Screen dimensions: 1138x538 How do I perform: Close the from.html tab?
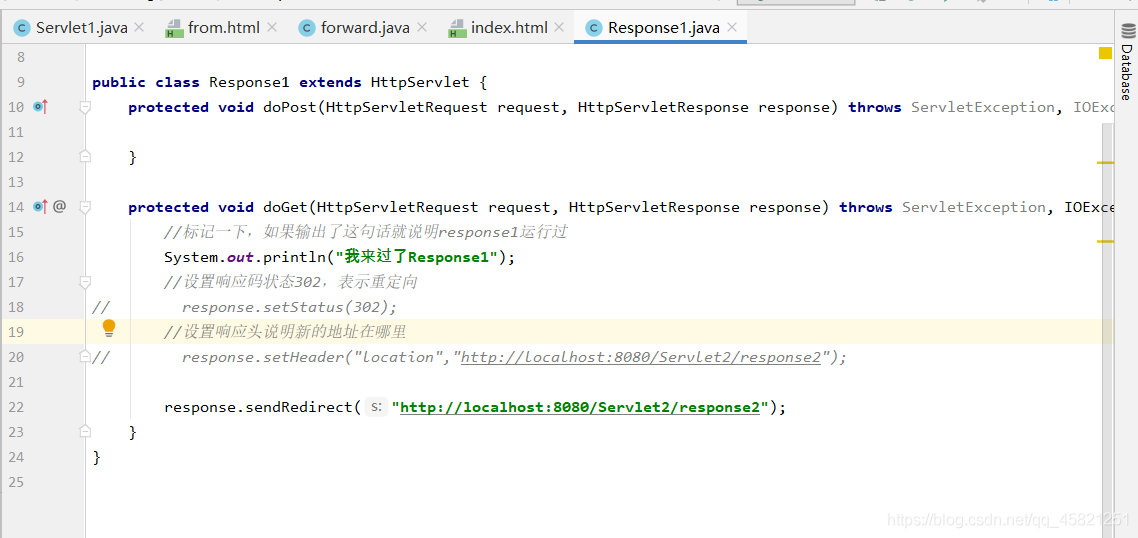tap(272, 28)
